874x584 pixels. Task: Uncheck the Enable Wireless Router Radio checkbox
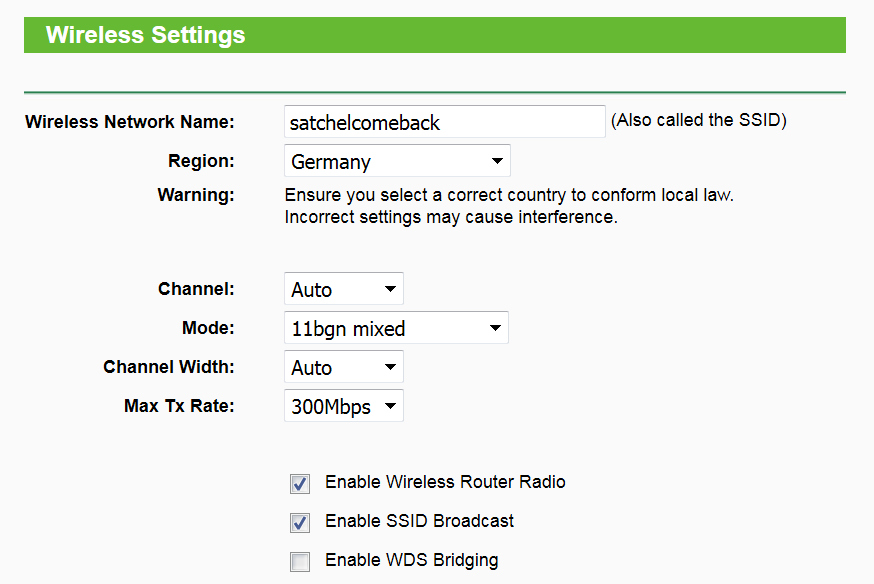[300, 484]
